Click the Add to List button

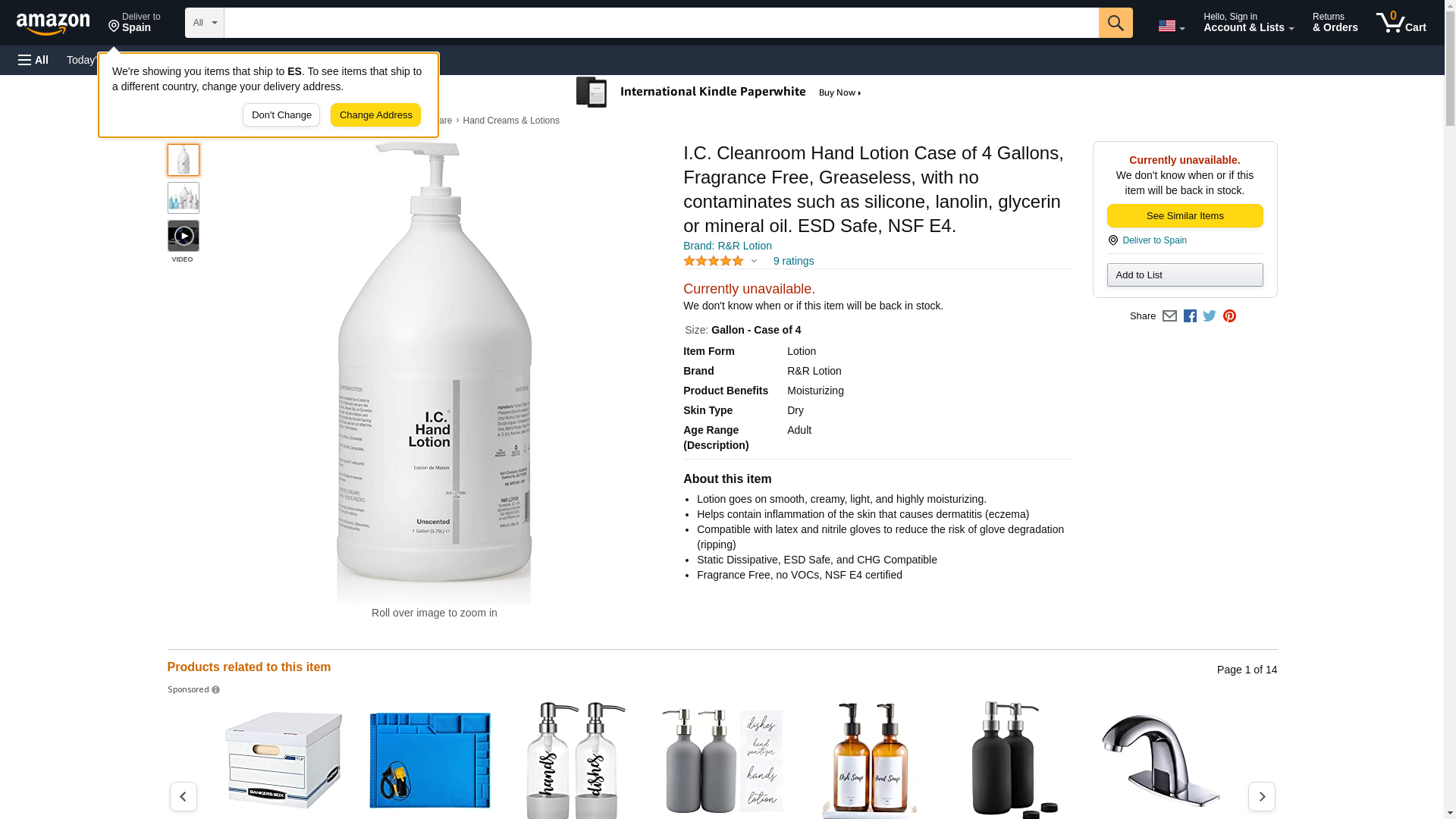pyautogui.click(x=1185, y=275)
